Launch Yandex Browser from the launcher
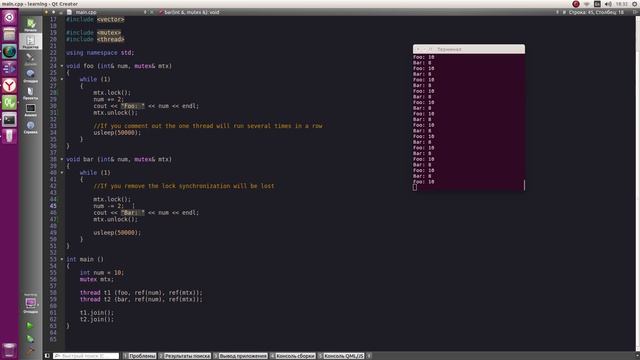Viewport: 640px width, 360px height. coord(9,85)
